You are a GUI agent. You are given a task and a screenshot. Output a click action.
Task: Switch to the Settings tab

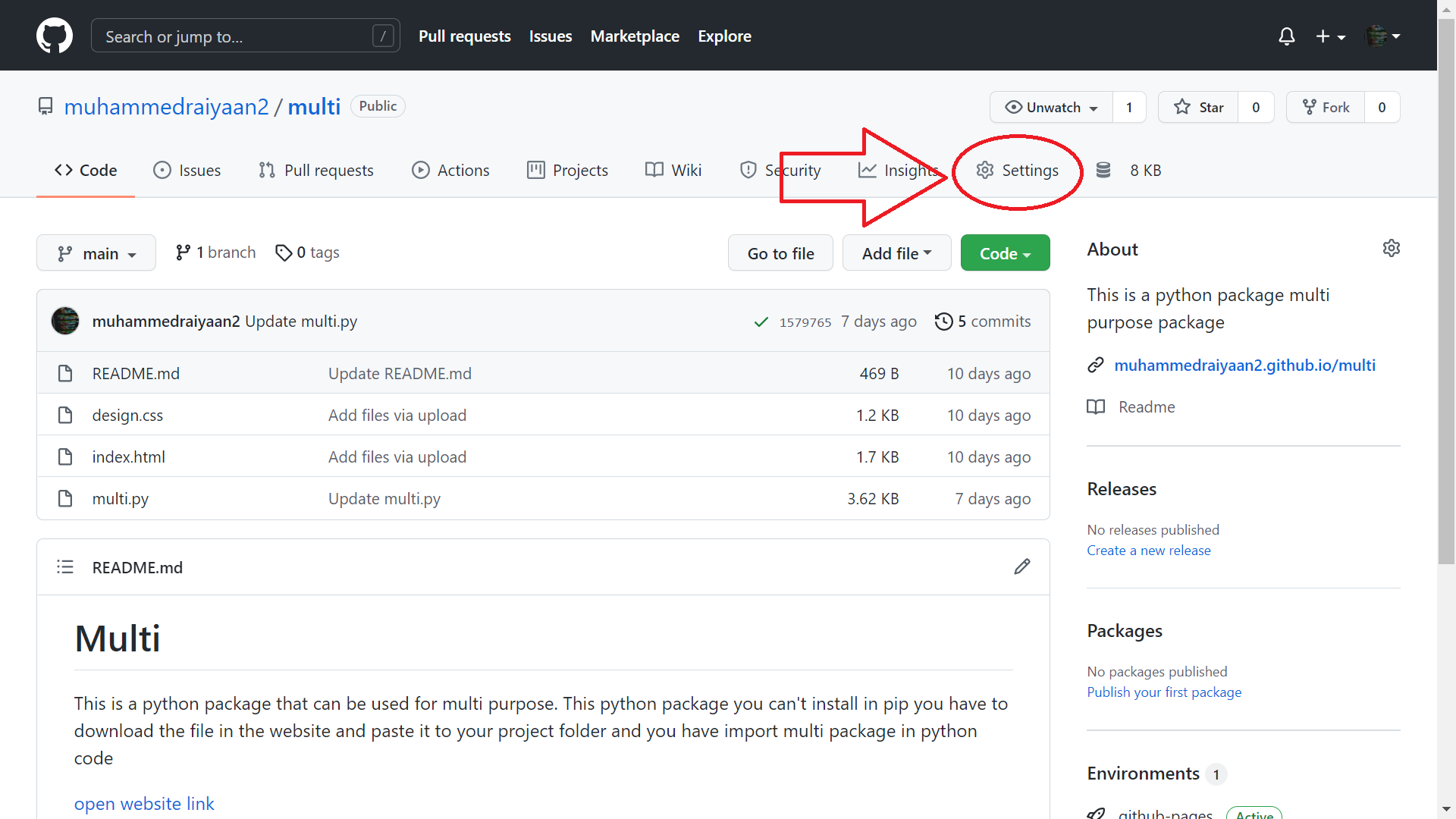click(x=1018, y=171)
